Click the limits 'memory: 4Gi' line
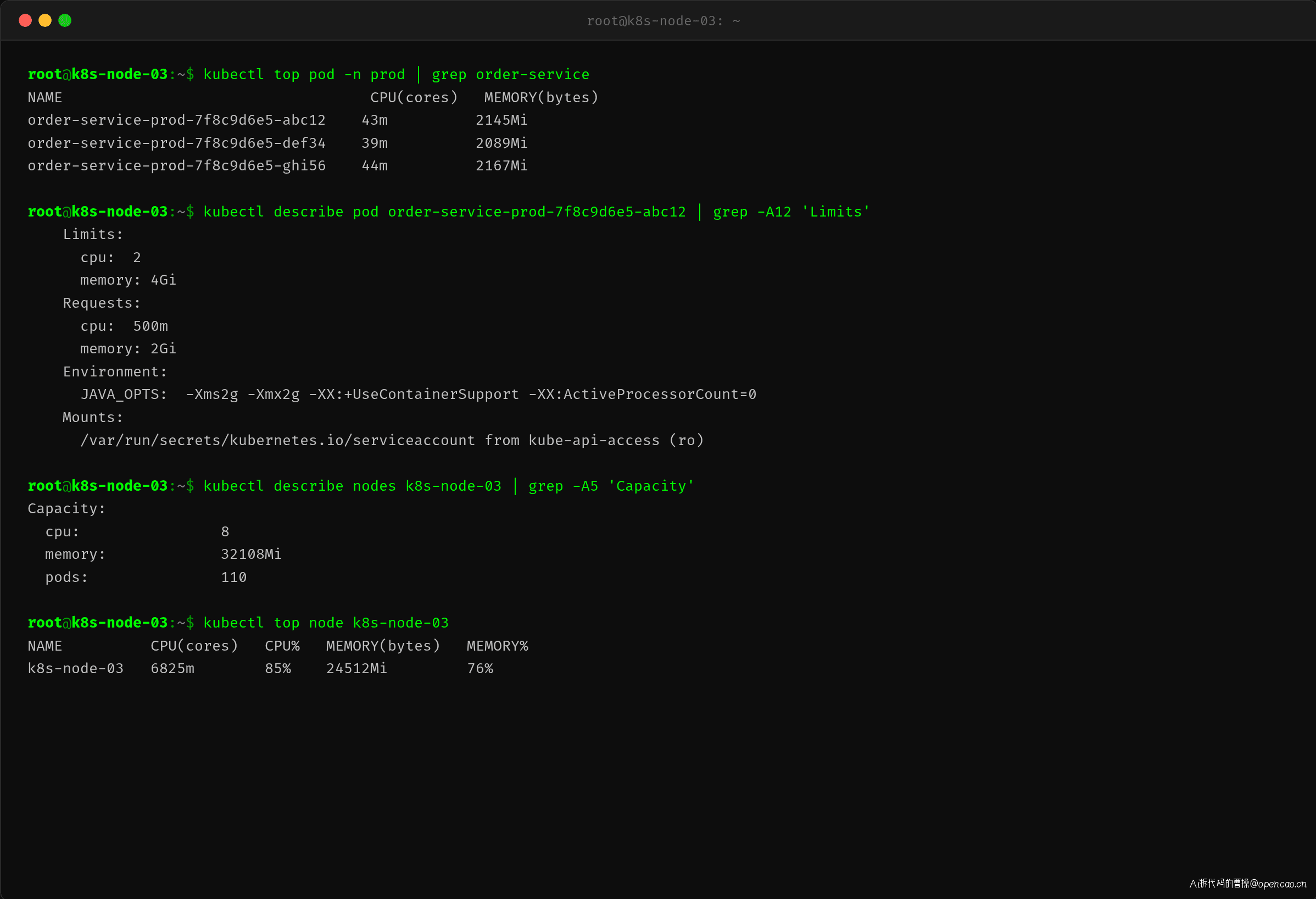 (x=129, y=280)
